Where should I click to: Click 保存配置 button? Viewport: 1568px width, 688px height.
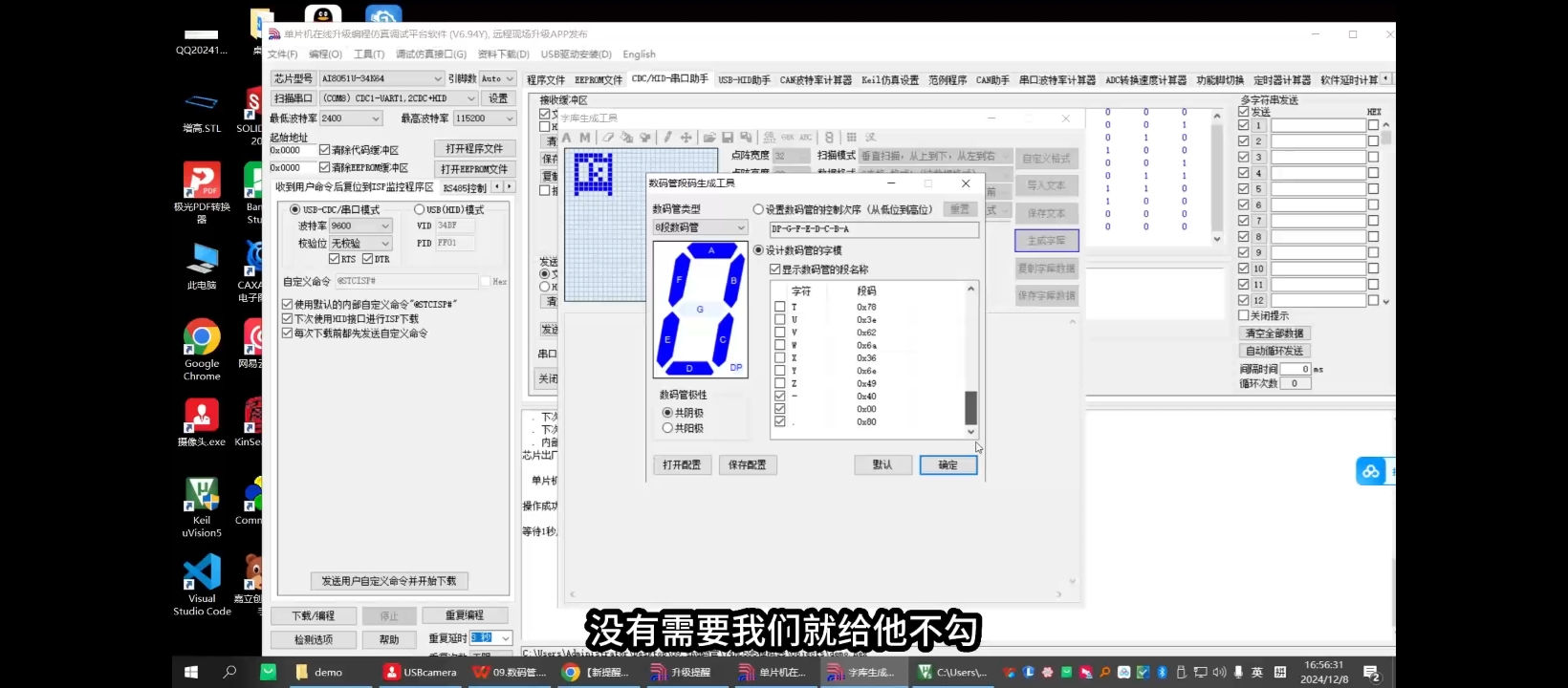[748, 465]
